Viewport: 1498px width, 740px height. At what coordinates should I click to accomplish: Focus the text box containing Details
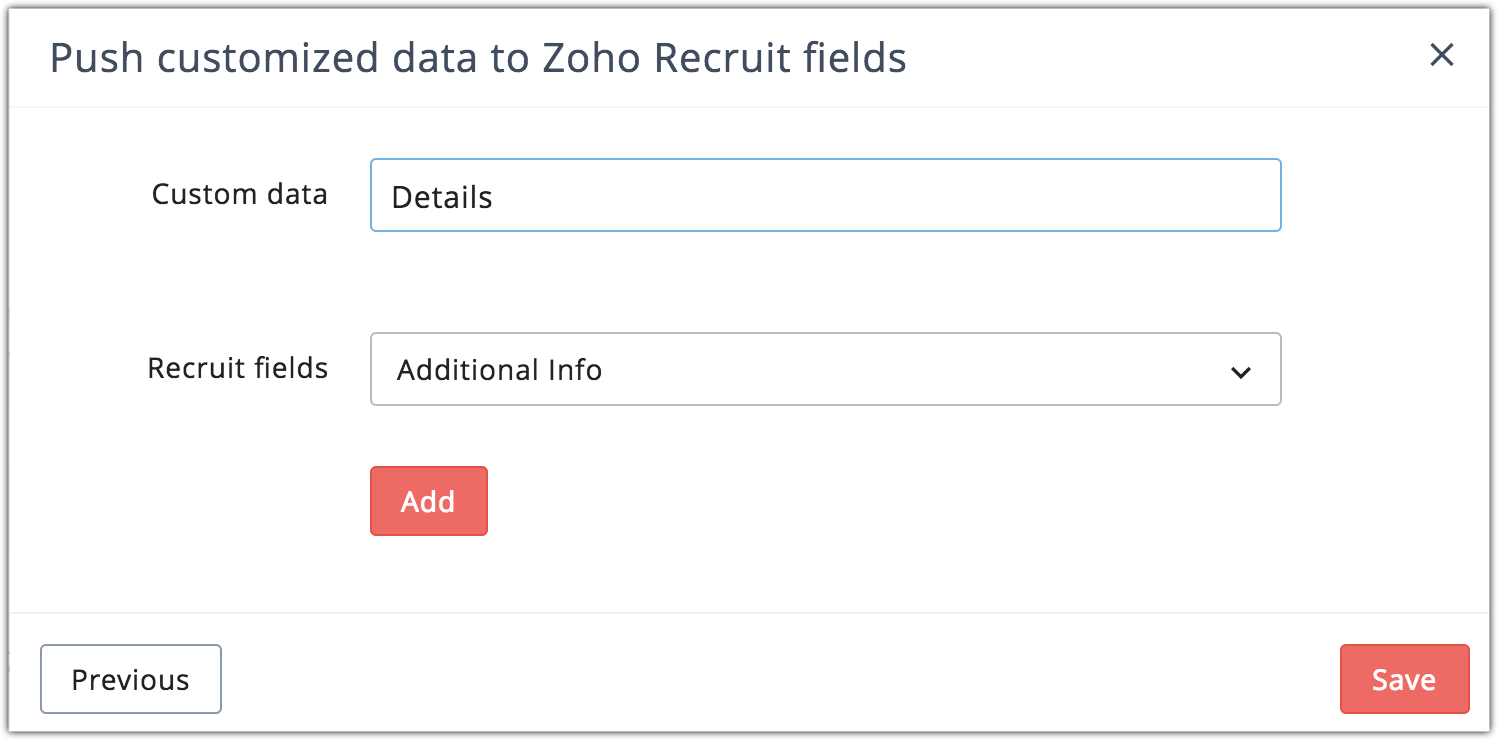coord(825,196)
